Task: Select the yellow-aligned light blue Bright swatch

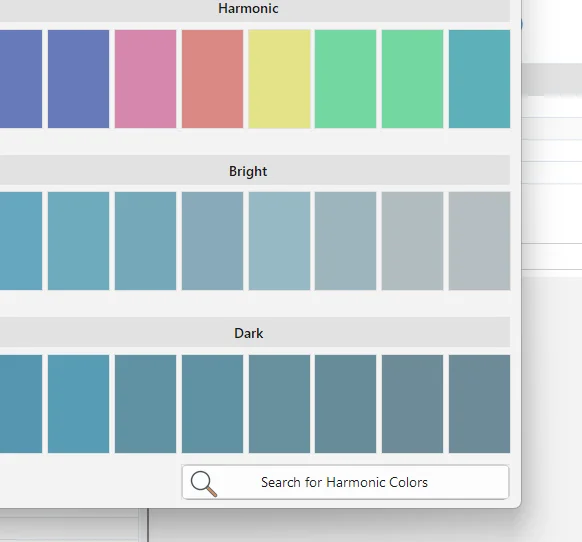Action: pos(279,241)
